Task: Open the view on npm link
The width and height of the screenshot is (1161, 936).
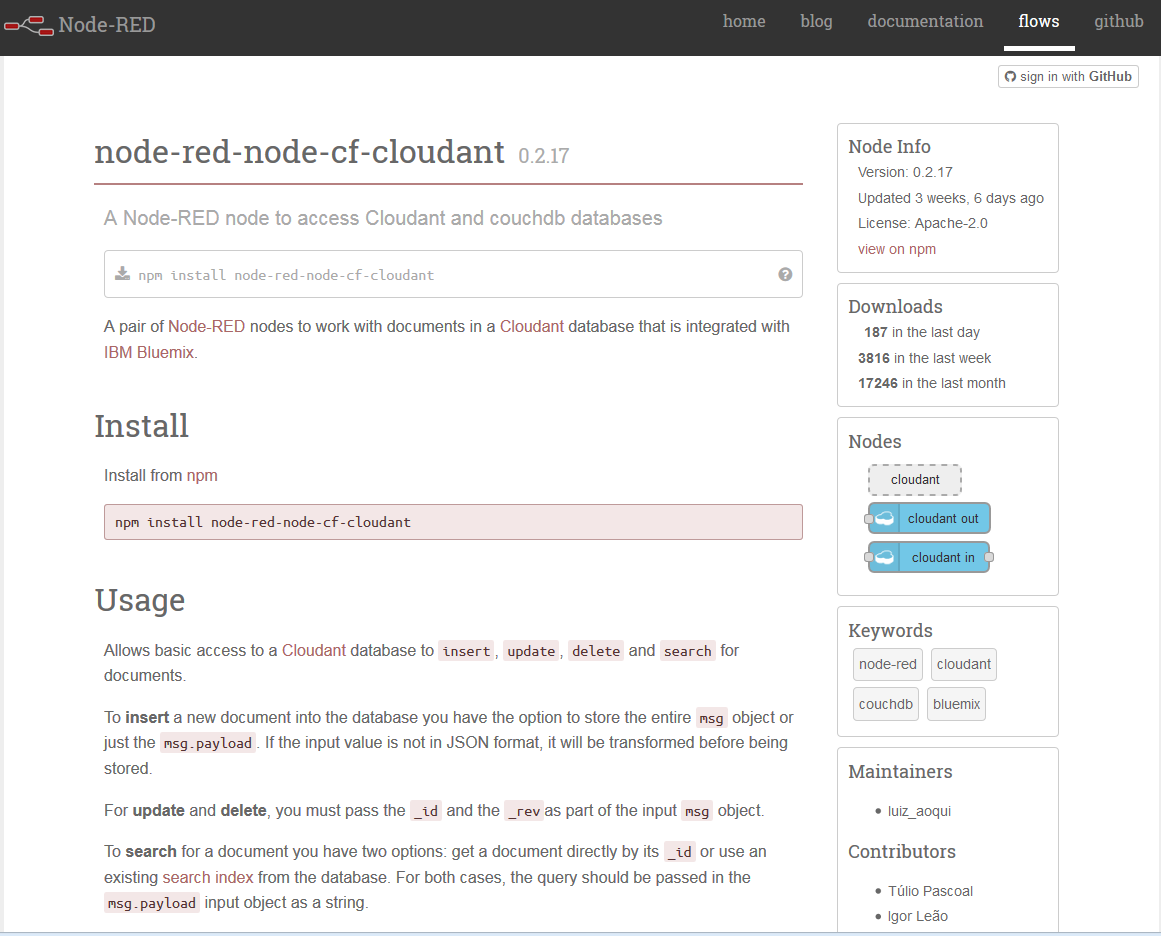Action: 897,249
